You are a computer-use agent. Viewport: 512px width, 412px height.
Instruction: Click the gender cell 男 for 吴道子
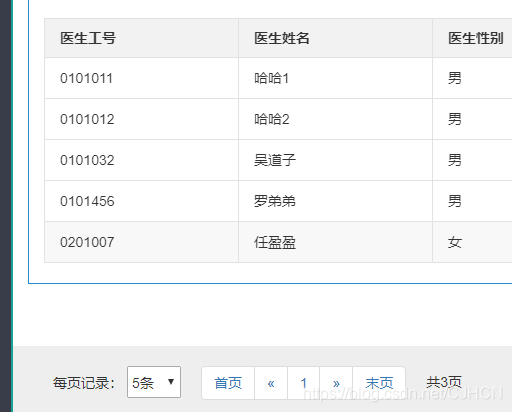click(x=472, y=160)
